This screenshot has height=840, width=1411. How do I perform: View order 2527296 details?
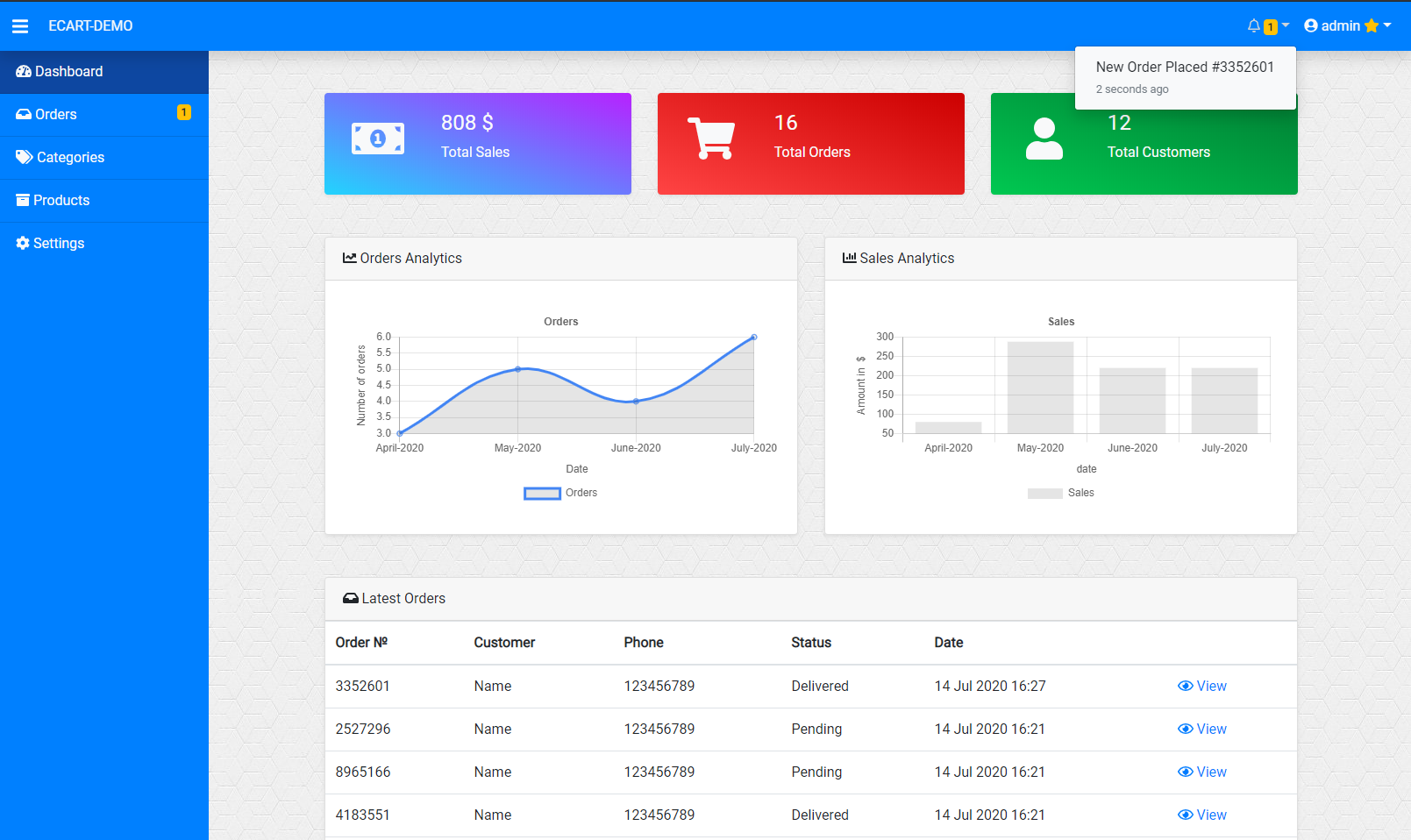[1202, 730]
